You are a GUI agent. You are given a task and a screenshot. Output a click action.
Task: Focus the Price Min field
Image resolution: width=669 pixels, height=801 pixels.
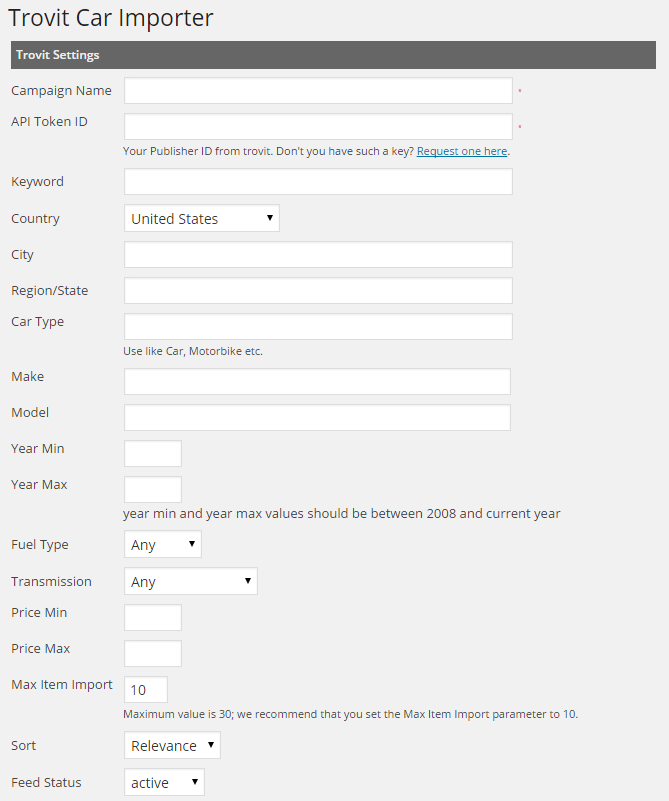click(x=153, y=618)
